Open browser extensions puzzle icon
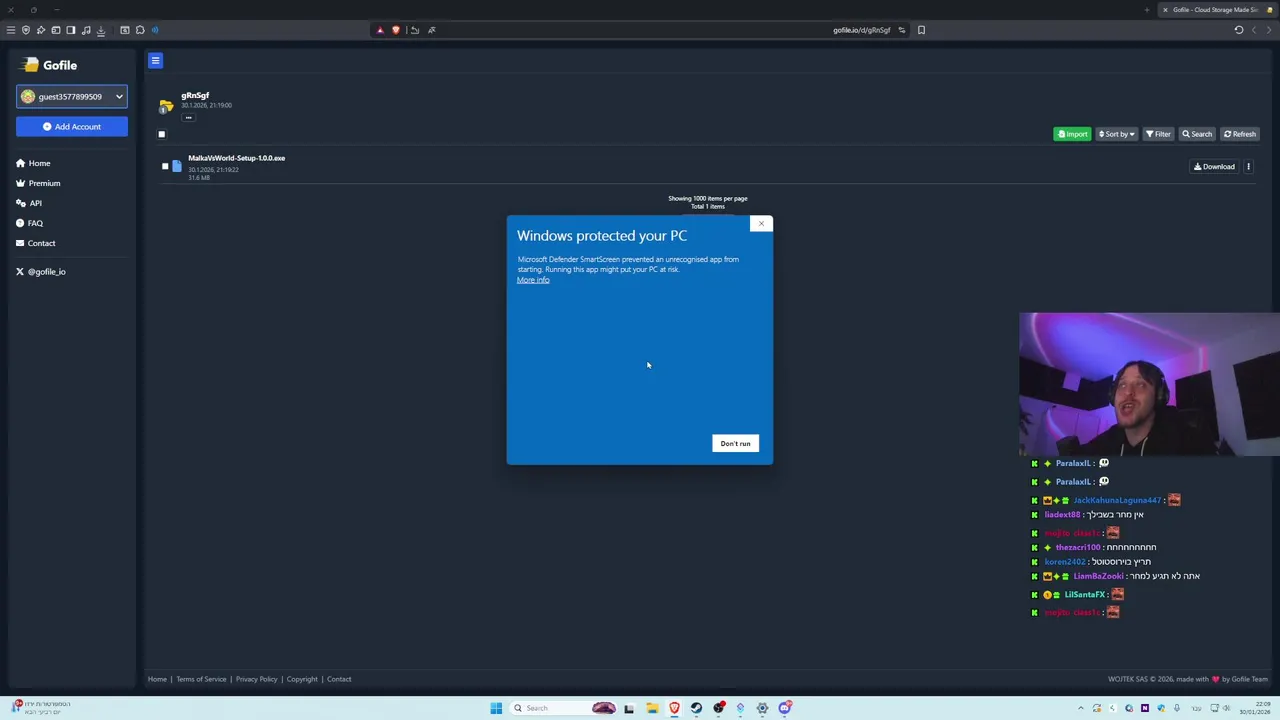1280x720 pixels. click(140, 30)
